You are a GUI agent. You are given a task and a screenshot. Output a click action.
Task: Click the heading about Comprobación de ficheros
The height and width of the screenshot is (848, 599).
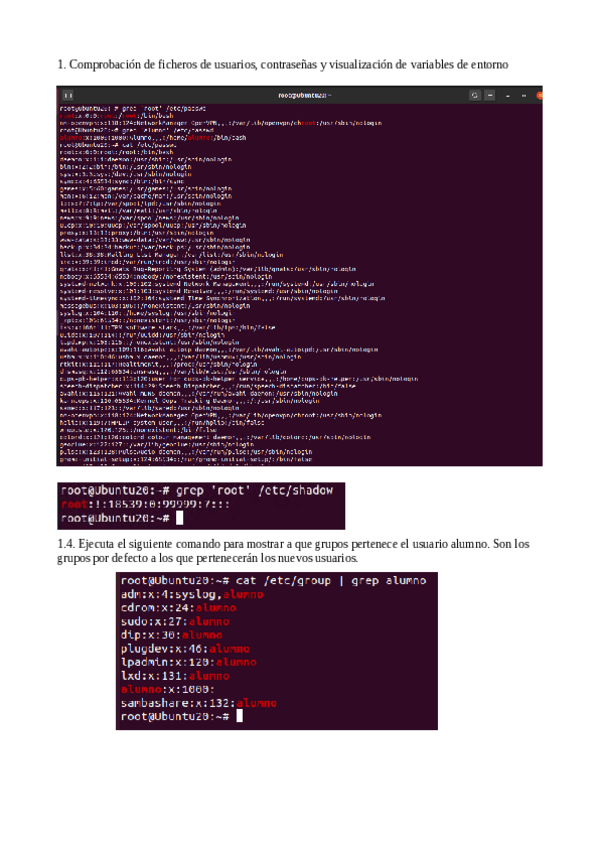[x=283, y=64]
